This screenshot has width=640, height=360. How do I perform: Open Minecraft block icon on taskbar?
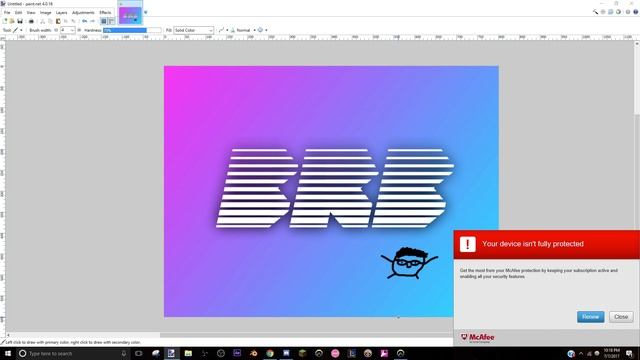(x=302, y=353)
